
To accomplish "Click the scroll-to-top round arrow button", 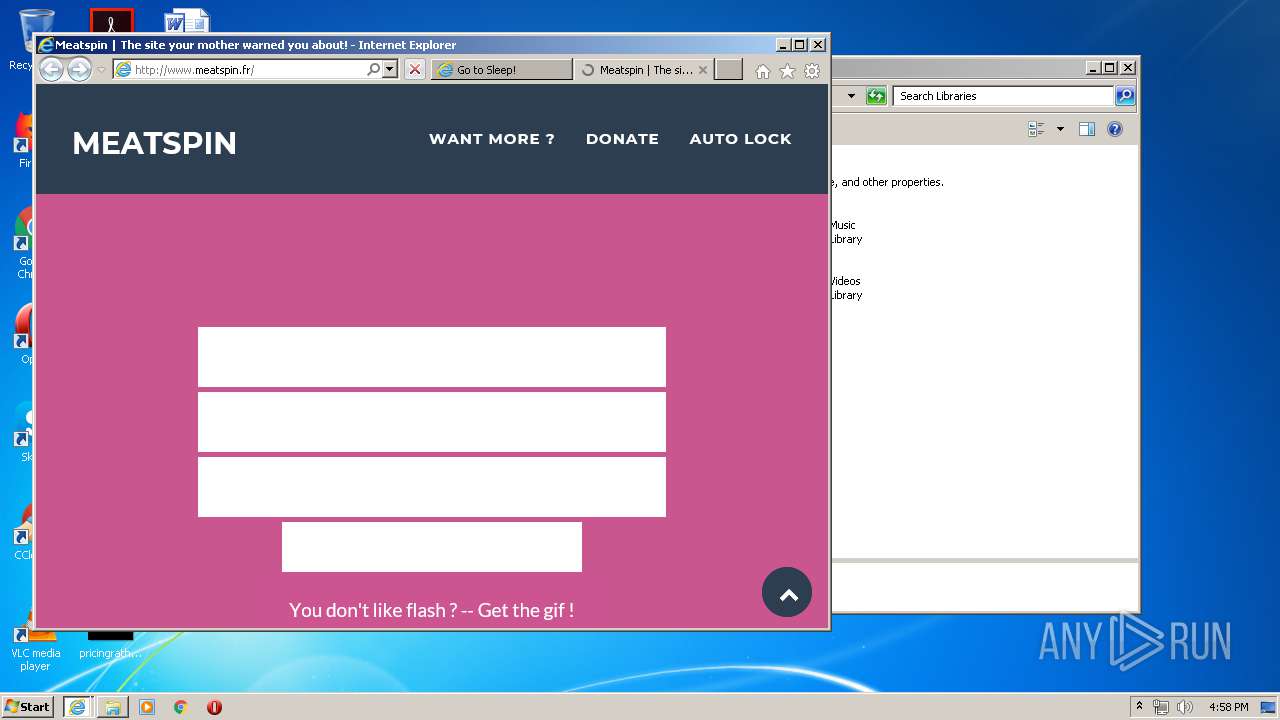I will [x=787, y=592].
